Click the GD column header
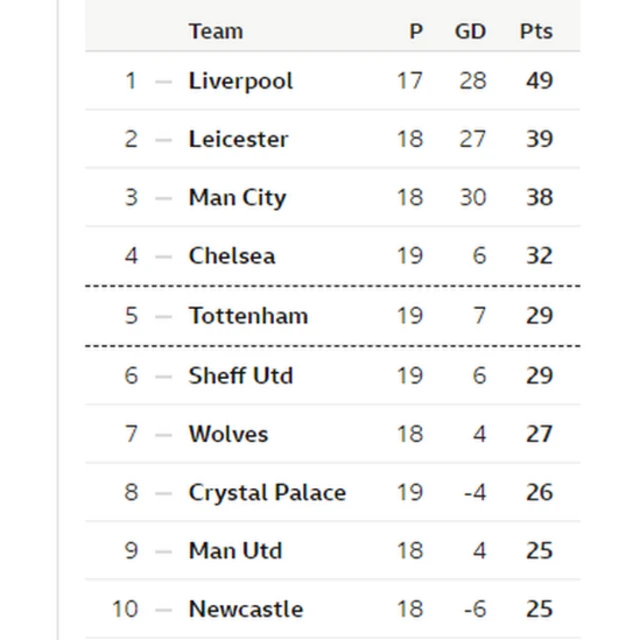The height and width of the screenshot is (640, 640). (470, 31)
